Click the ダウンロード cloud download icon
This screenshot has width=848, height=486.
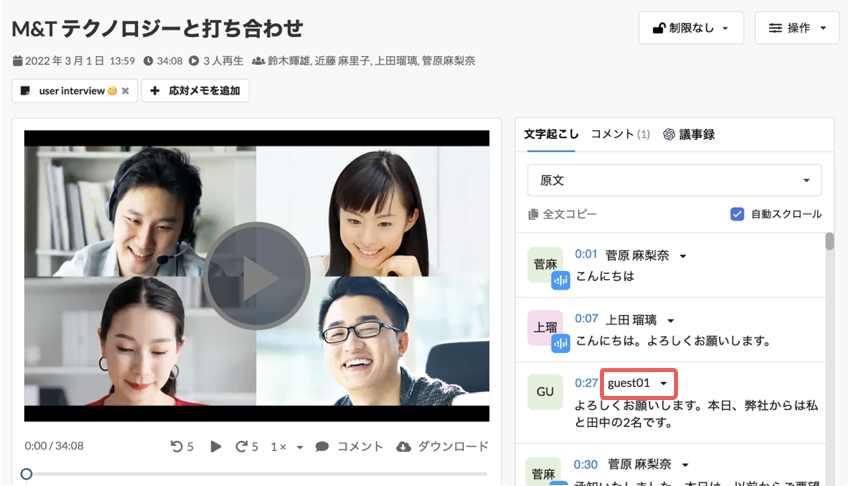tap(403, 447)
